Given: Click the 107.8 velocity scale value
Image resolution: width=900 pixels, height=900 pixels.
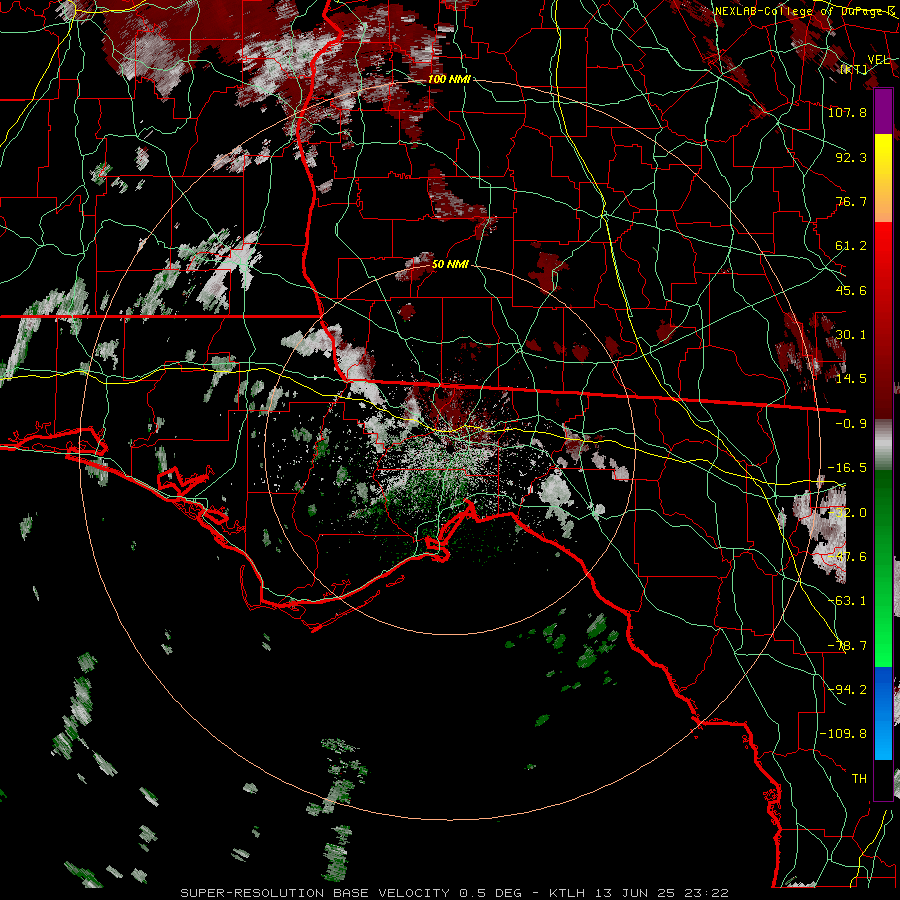Looking at the screenshot, I should (x=847, y=112).
